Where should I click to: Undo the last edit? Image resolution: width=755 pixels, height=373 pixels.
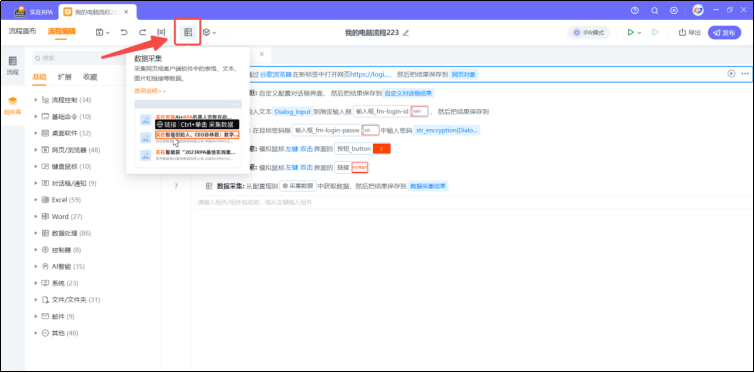point(124,32)
